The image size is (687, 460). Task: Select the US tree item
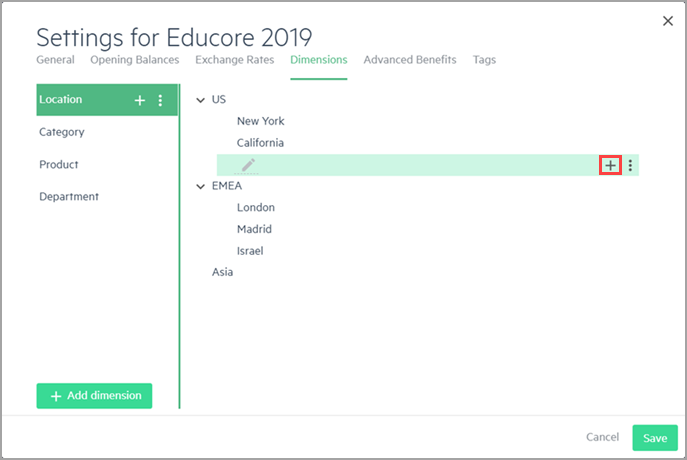tap(219, 99)
